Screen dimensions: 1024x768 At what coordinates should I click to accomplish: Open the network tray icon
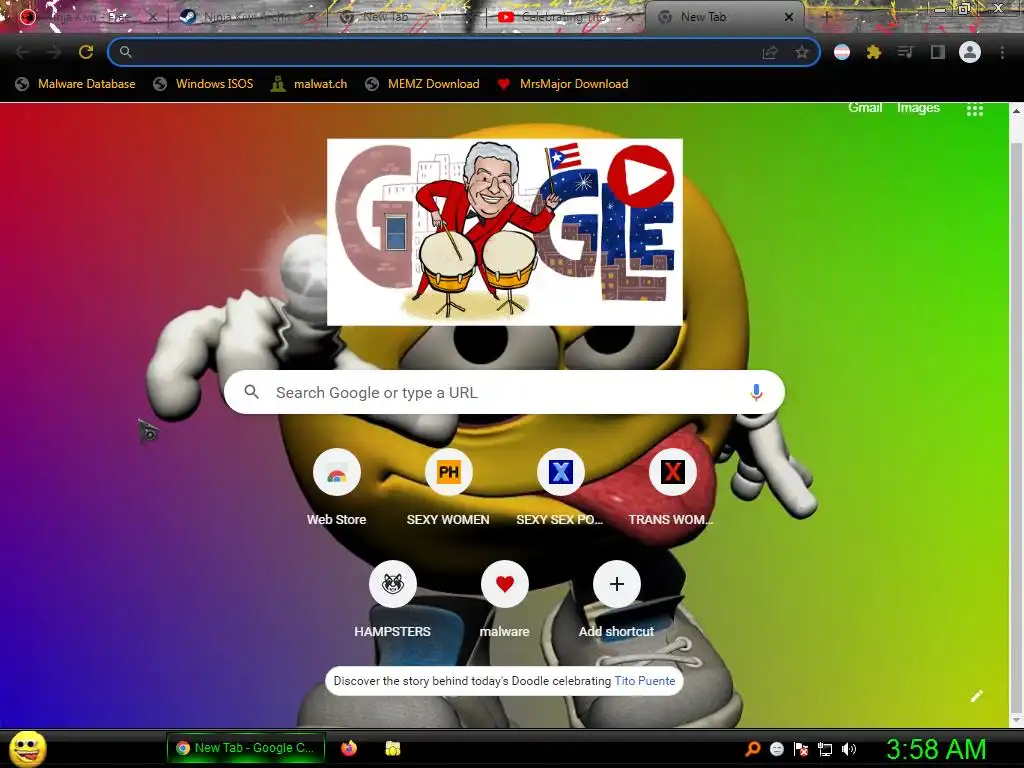point(825,749)
